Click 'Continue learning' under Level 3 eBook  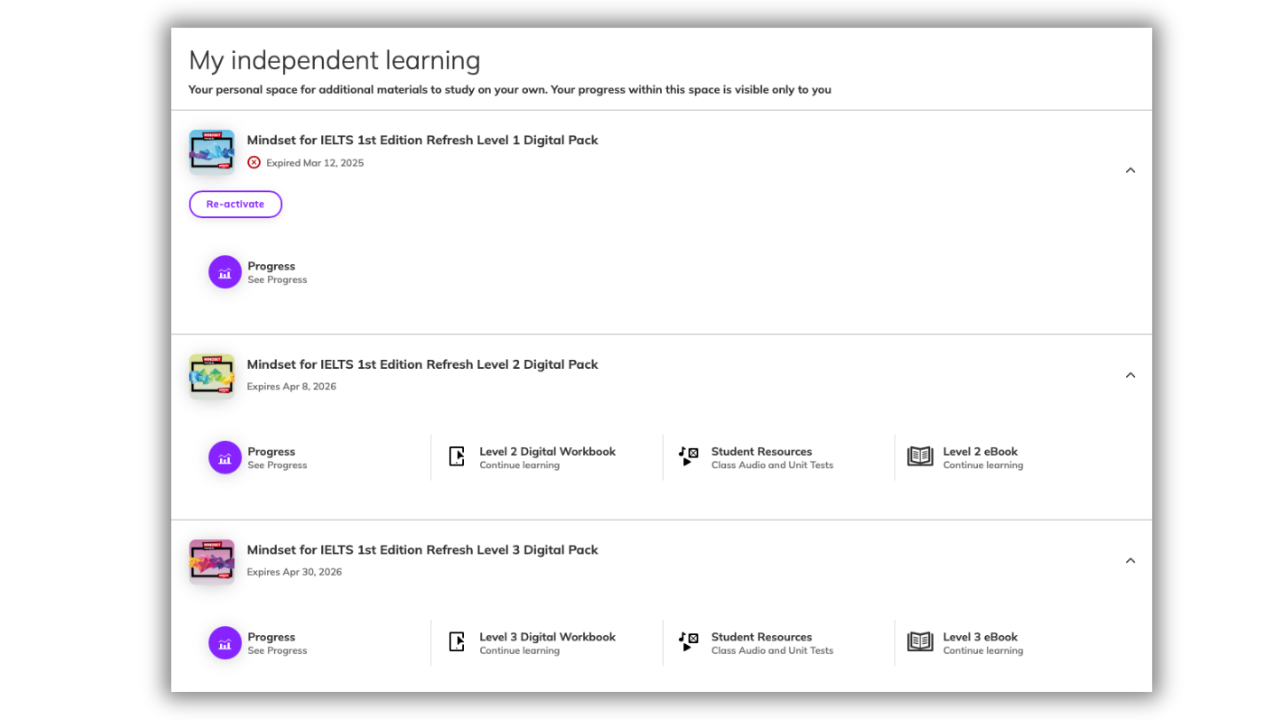coord(983,651)
